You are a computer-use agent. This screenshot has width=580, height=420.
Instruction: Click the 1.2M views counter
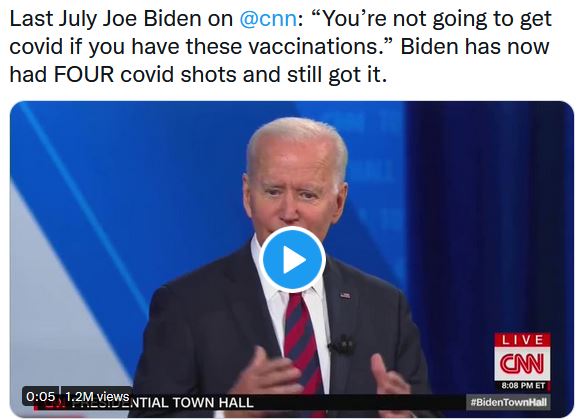click(97, 396)
